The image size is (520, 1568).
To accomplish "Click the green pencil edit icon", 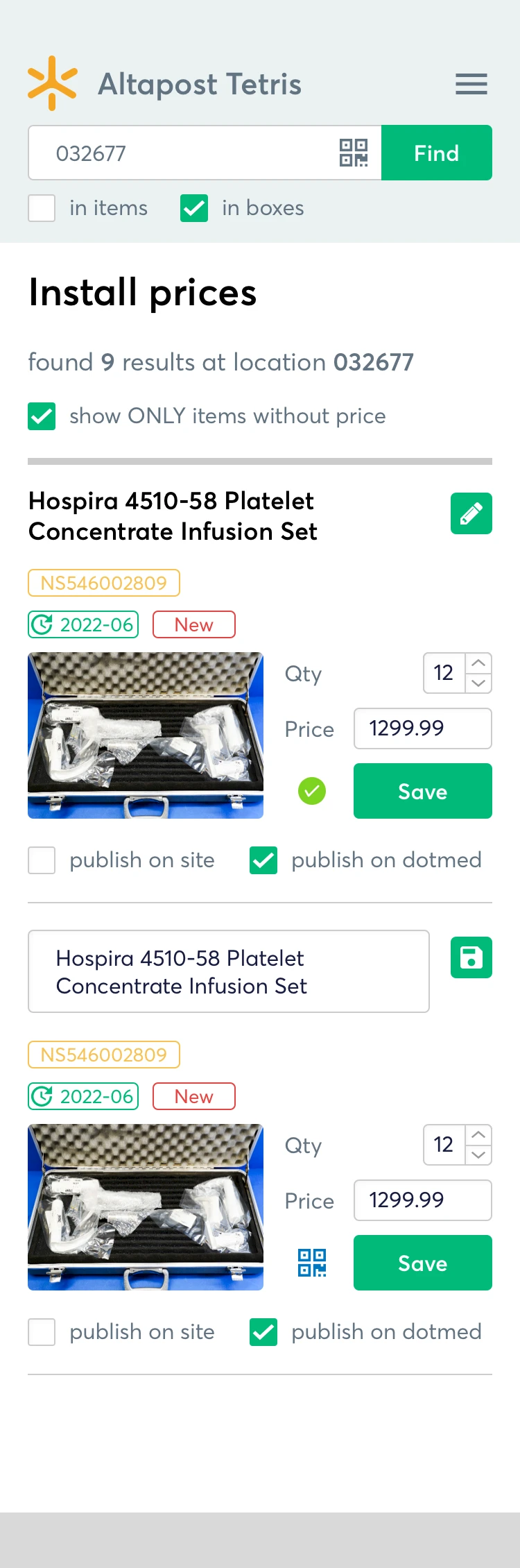I will coord(471,513).
